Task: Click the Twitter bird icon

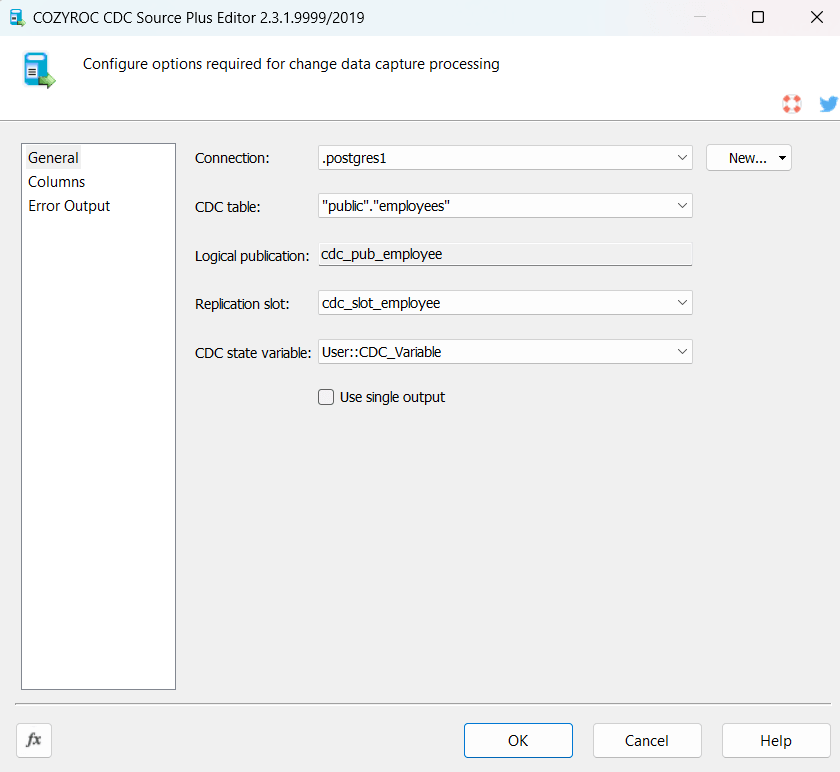Action: click(x=828, y=103)
